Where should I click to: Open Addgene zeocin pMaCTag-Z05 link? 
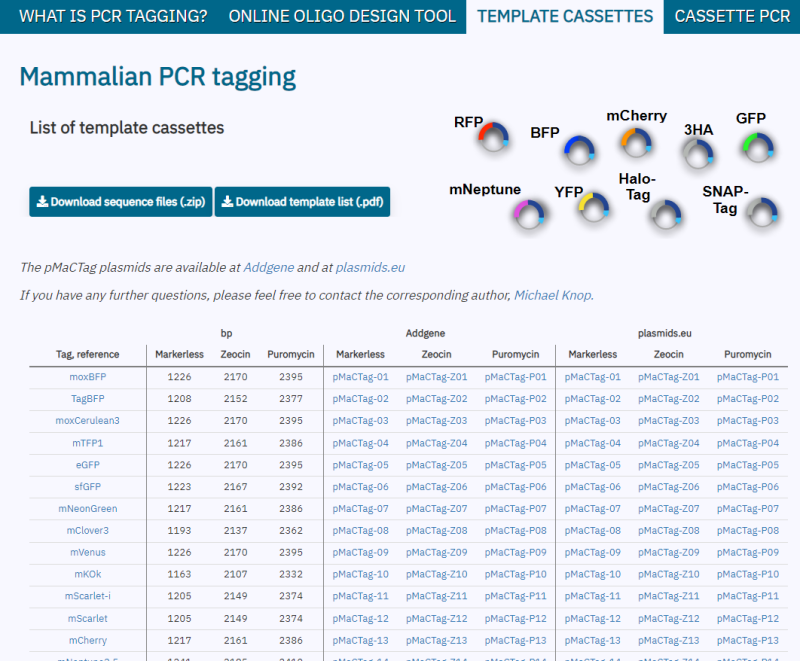pos(436,465)
